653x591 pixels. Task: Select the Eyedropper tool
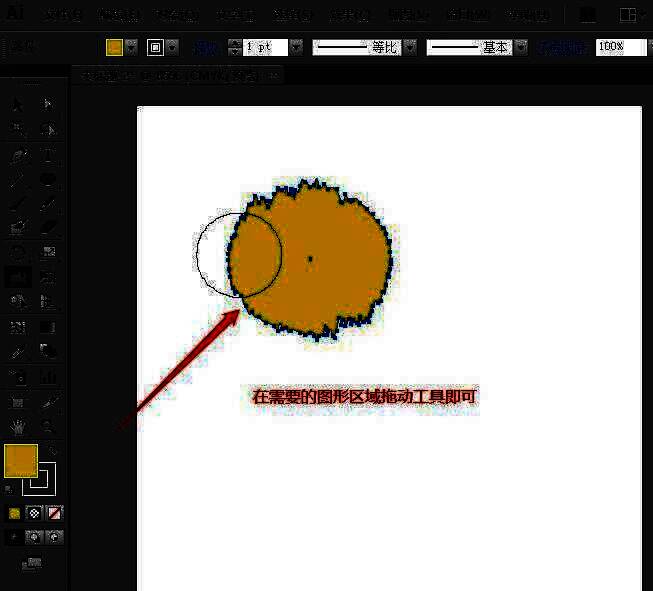(17, 352)
